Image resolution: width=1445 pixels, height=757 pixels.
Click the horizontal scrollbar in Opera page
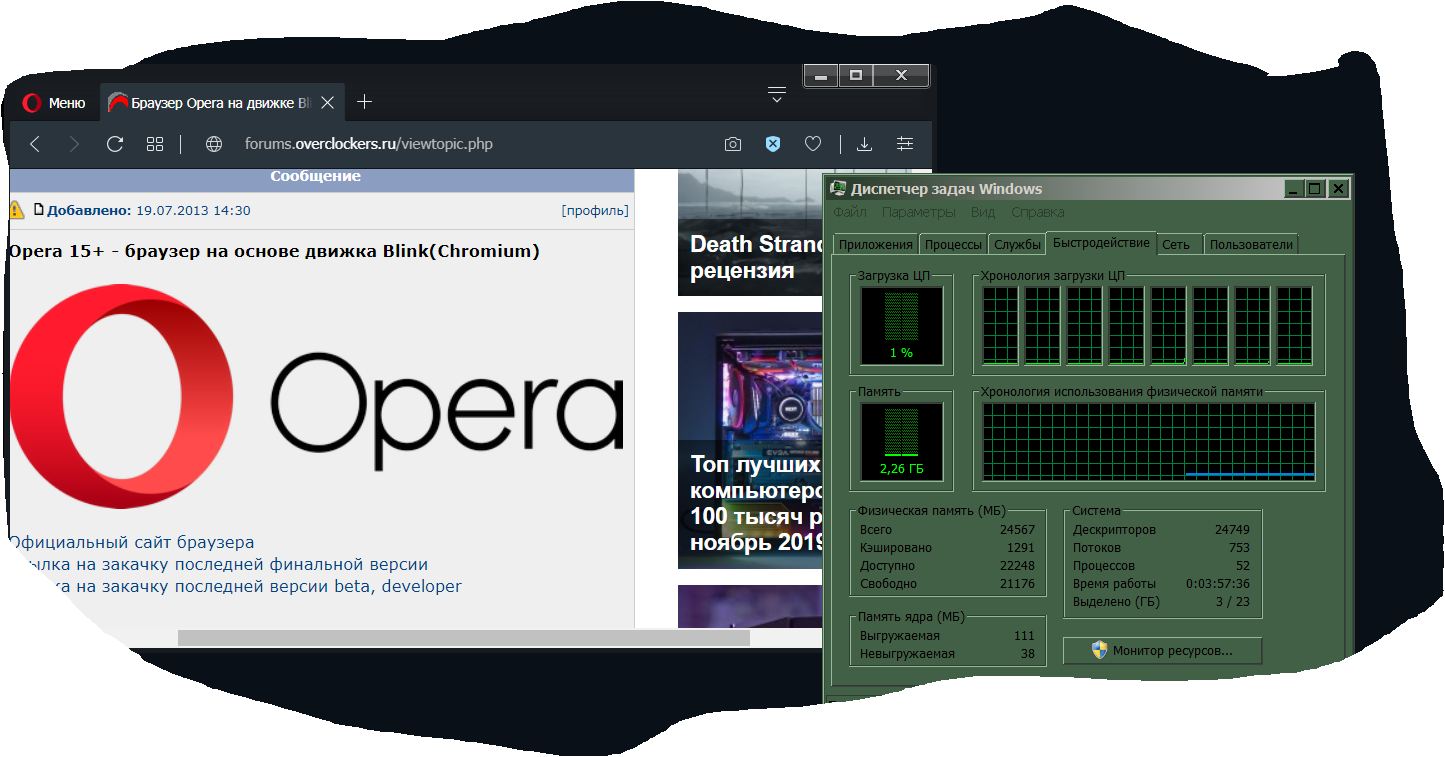click(x=464, y=638)
